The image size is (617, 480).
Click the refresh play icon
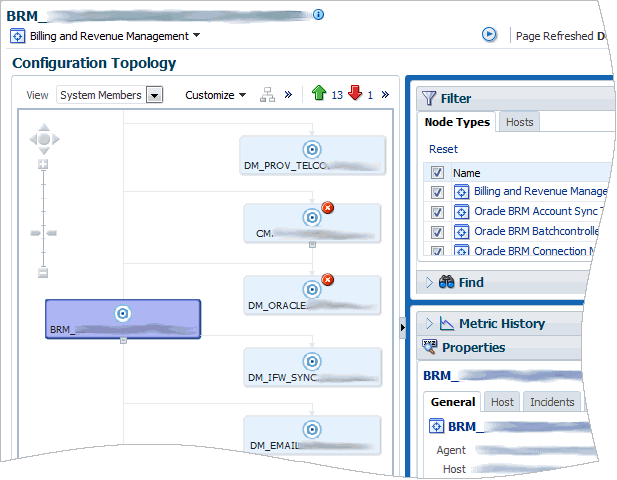(489, 35)
